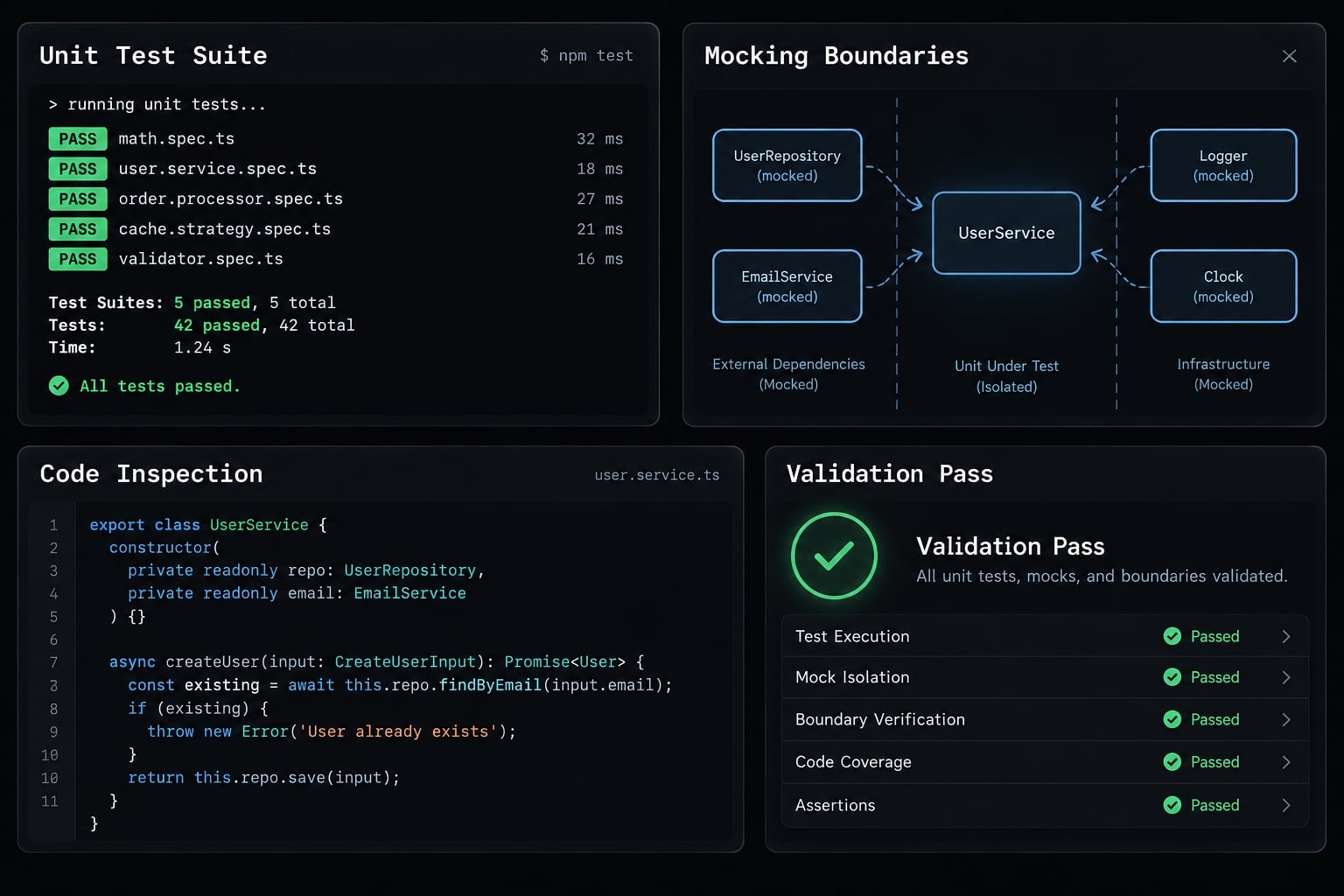
Task: Click PASS badge for order.processor.spec.ts
Action: (78, 199)
